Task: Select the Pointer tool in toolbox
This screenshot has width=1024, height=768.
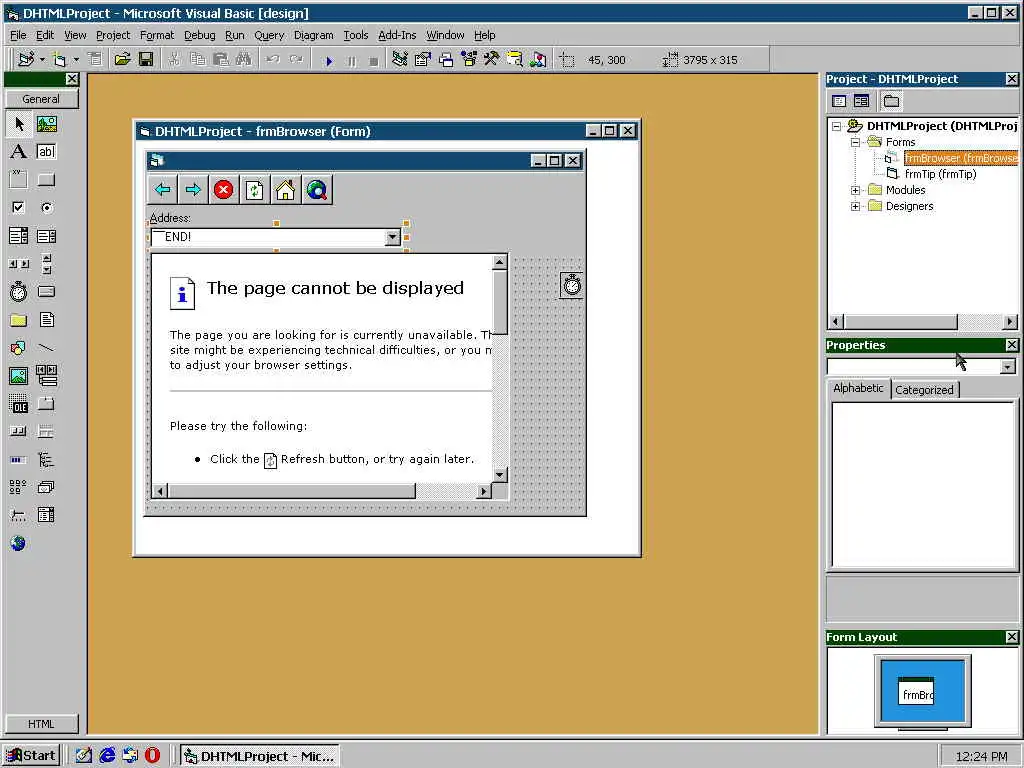Action: (x=18, y=124)
